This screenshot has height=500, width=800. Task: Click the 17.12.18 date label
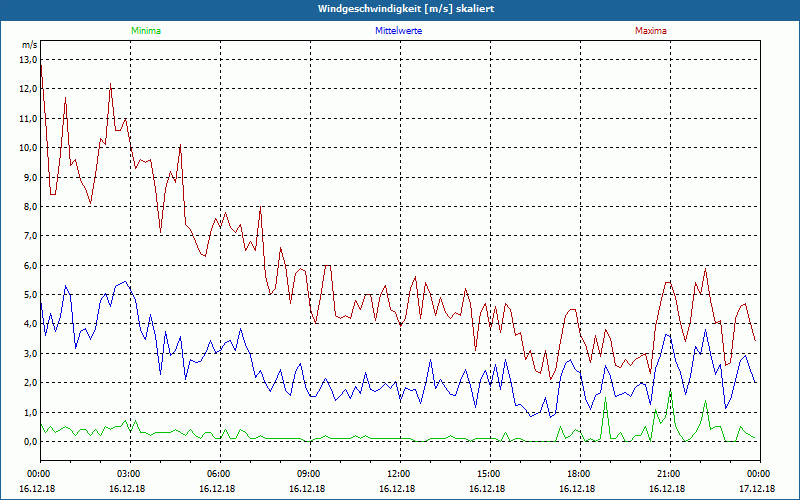coord(757,488)
